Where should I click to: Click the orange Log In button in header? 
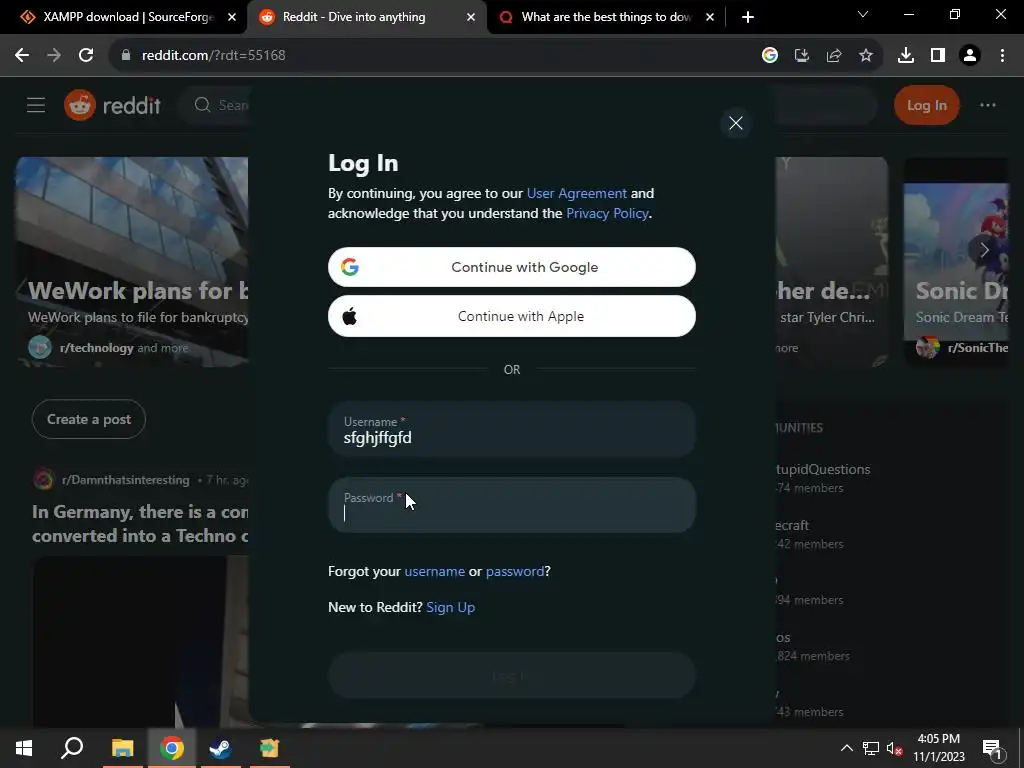(926, 105)
